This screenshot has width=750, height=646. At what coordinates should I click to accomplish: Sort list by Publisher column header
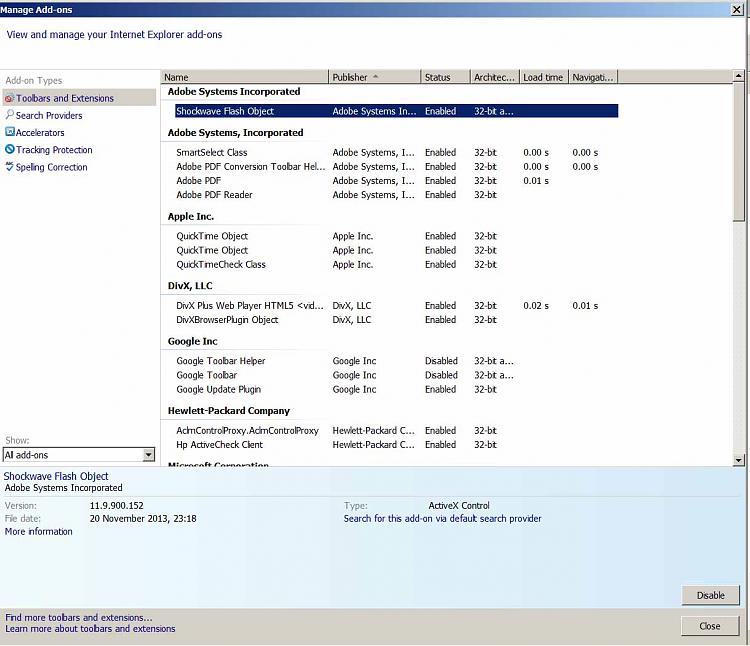(375, 77)
